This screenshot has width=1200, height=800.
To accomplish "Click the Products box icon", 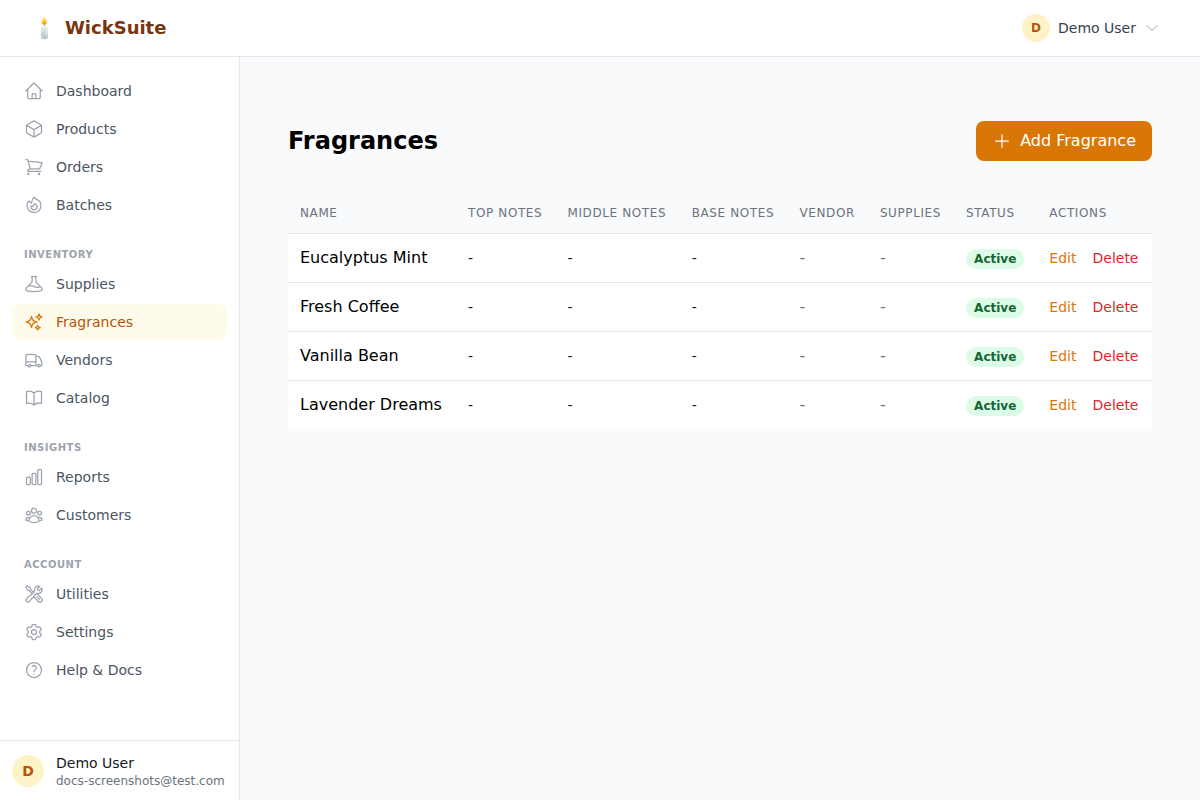I will click(34, 129).
